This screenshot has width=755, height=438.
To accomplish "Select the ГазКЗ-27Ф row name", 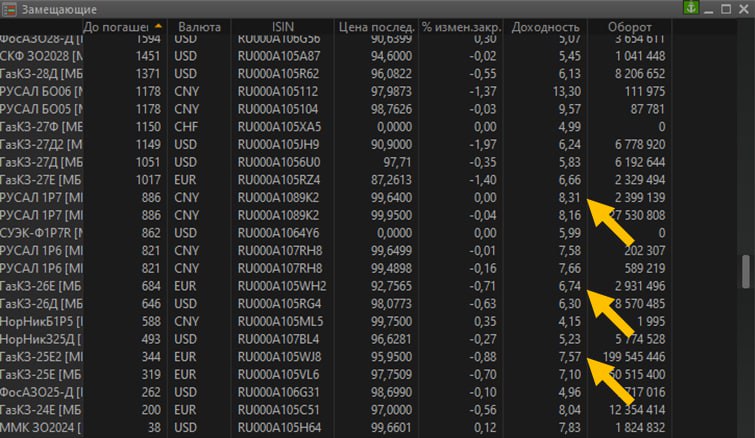I will point(41,127).
